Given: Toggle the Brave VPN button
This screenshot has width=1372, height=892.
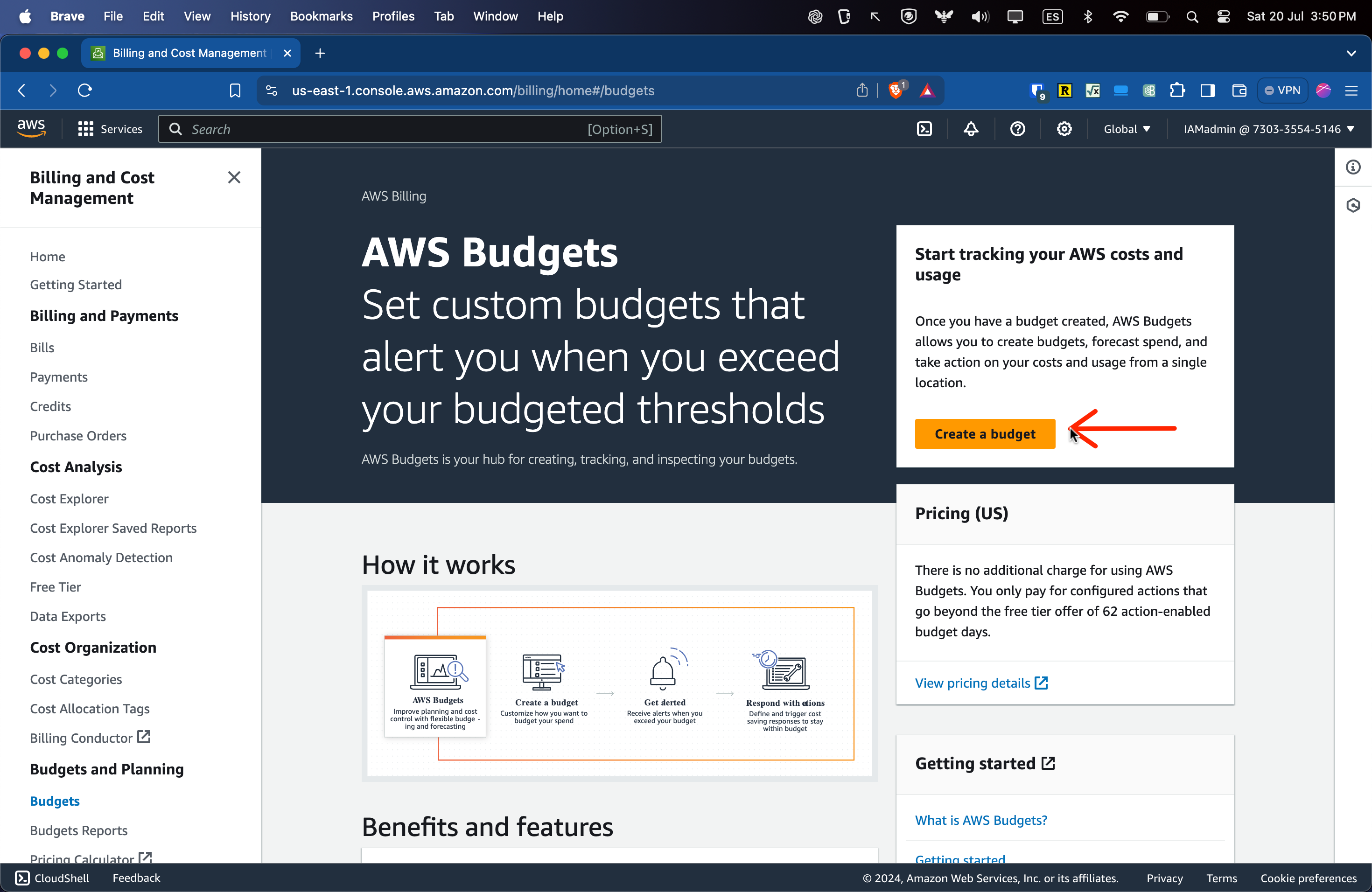Looking at the screenshot, I should coord(1282,91).
